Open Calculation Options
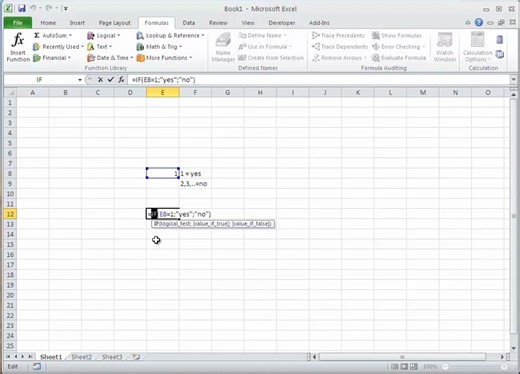The width and height of the screenshot is (520, 374). point(477,47)
